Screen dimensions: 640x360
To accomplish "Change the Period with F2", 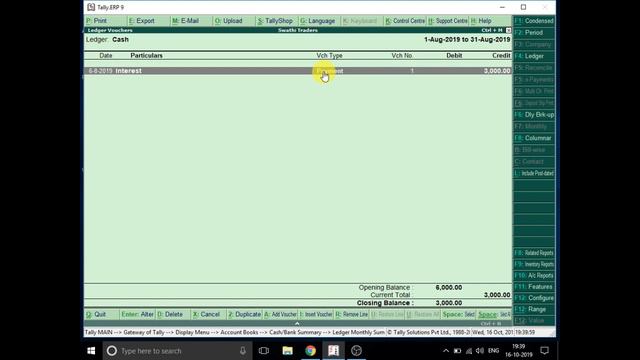I will (534, 33).
